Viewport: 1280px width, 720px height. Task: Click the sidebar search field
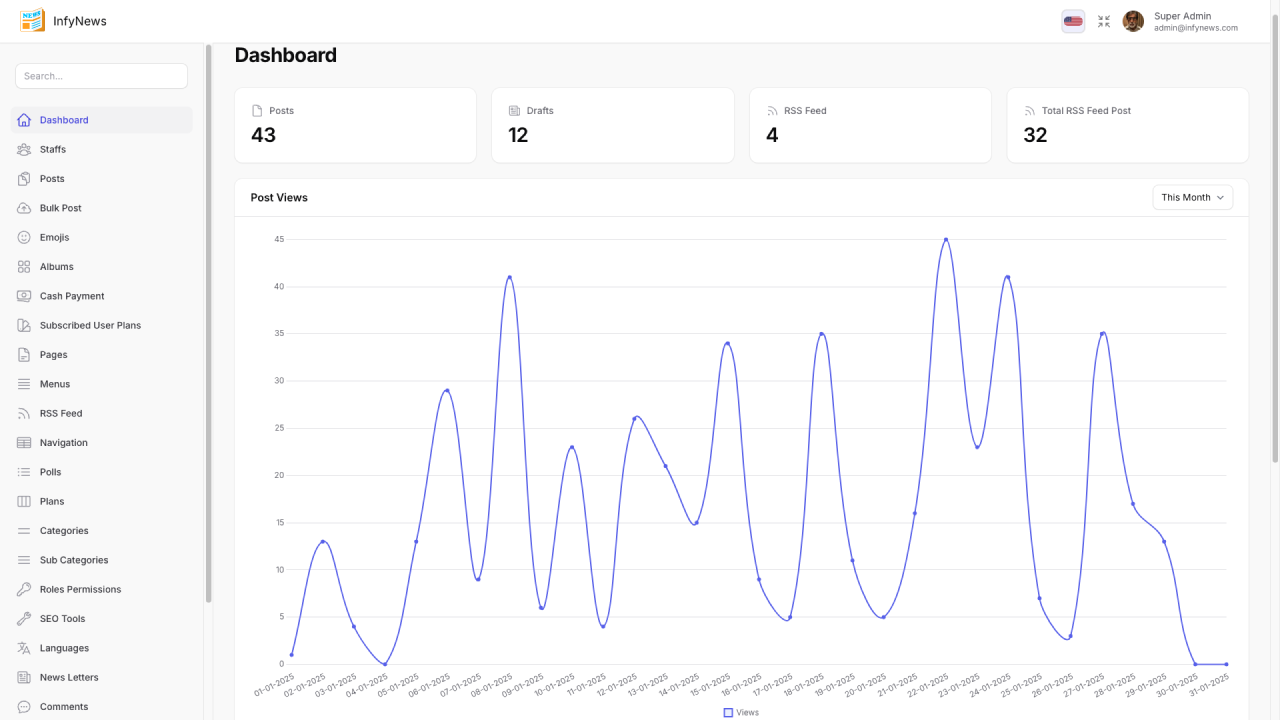(x=101, y=76)
